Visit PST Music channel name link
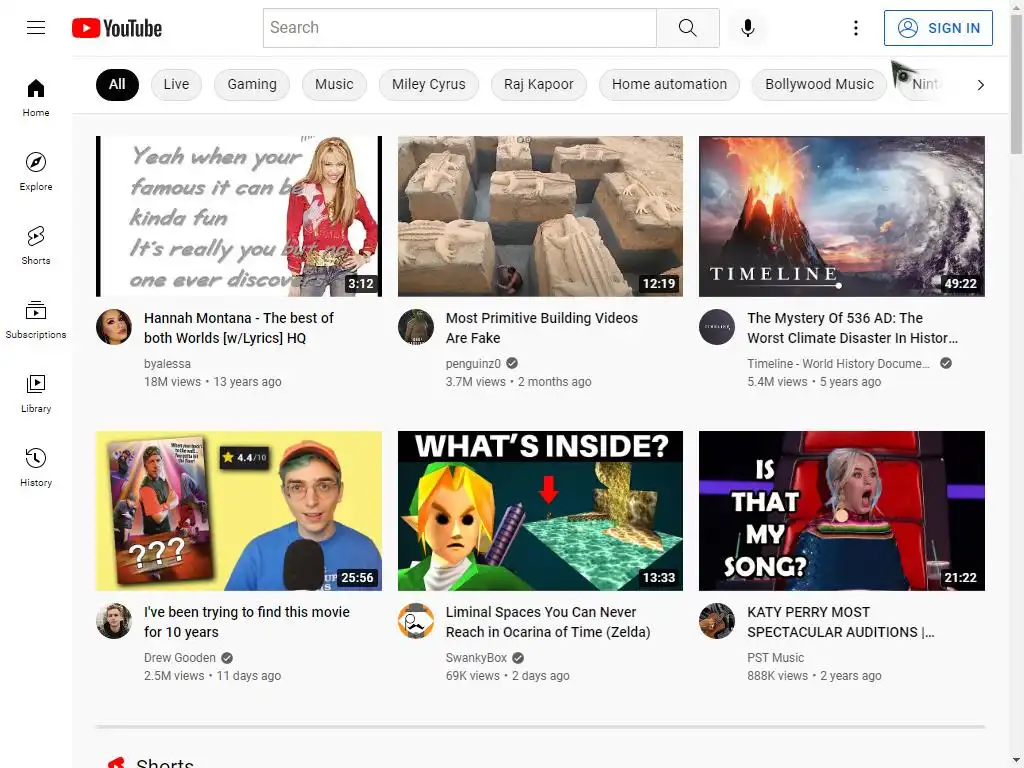 775,658
